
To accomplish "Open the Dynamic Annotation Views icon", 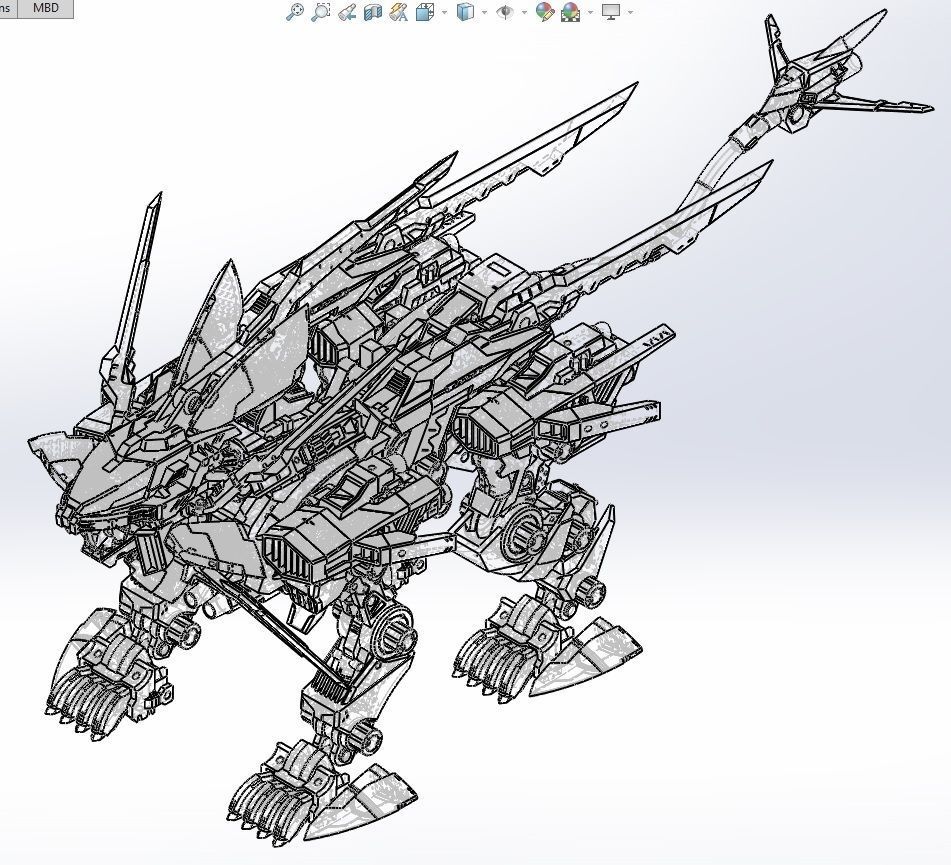I will click(x=398, y=12).
